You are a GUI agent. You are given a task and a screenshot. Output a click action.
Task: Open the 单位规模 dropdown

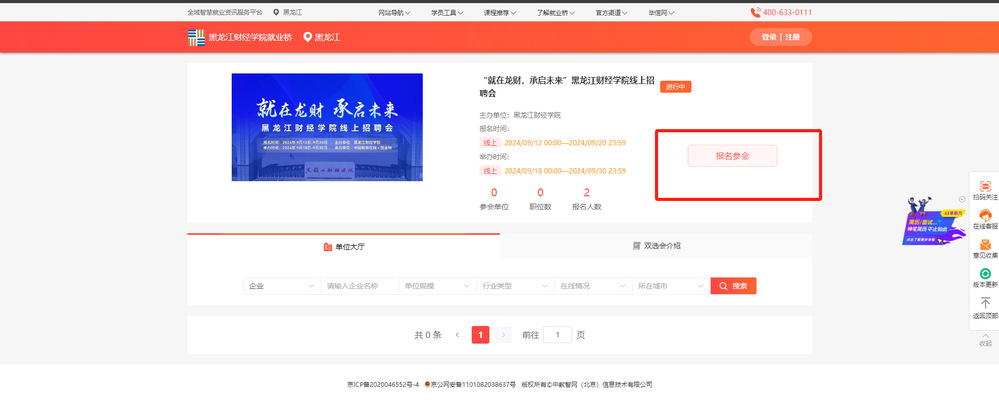click(x=437, y=286)
